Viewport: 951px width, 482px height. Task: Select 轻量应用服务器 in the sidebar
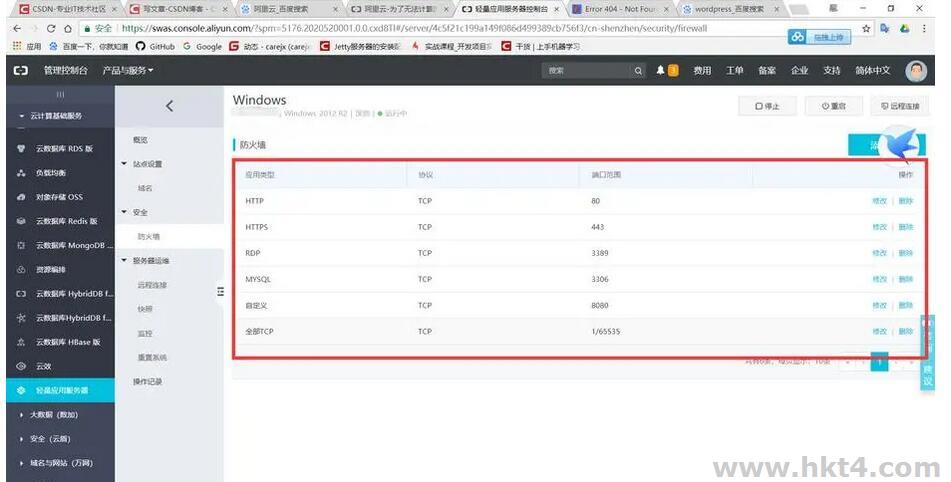click(x=60, y=390)
